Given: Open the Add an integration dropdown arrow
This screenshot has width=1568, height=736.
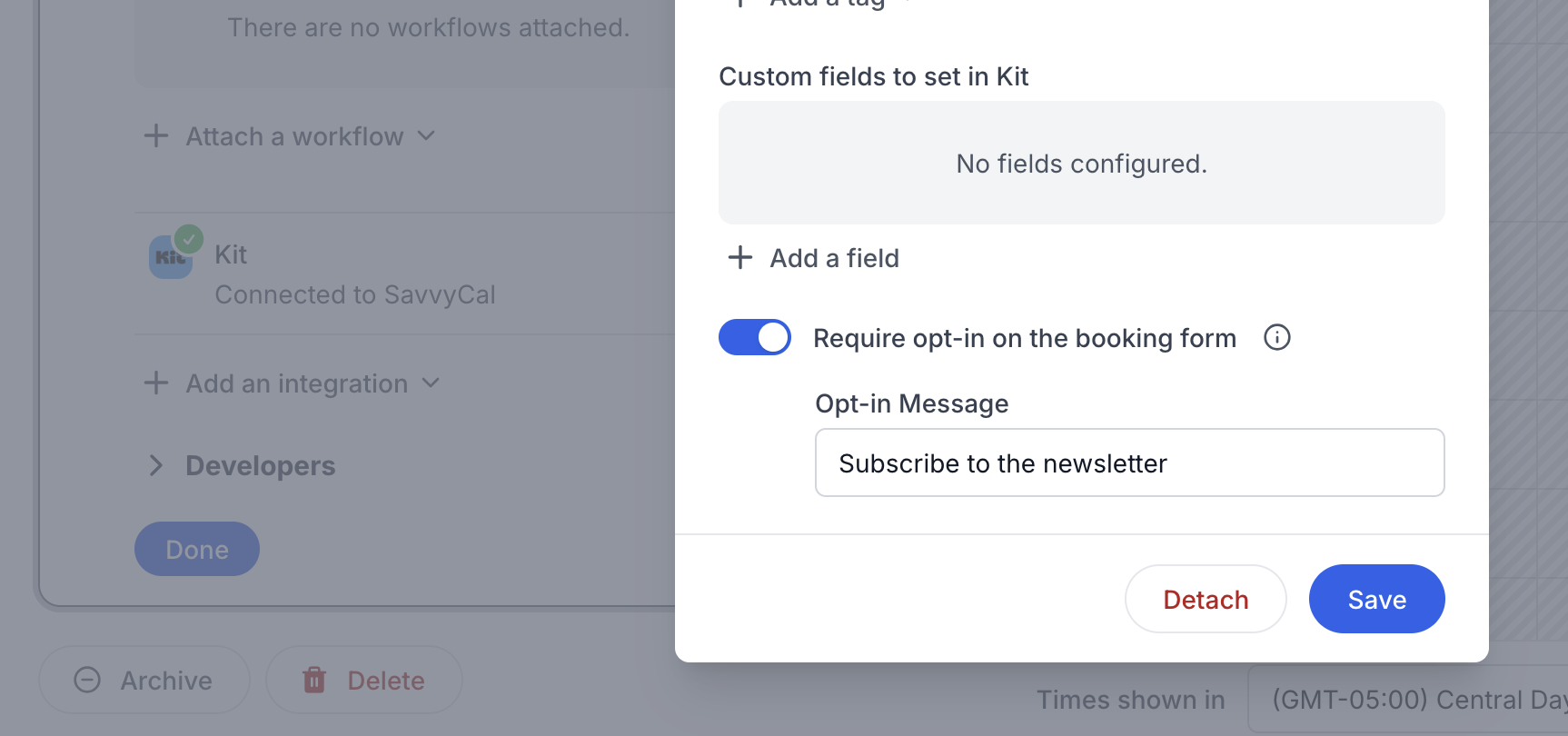Looking at the screenshot, I should coord(431,383).
